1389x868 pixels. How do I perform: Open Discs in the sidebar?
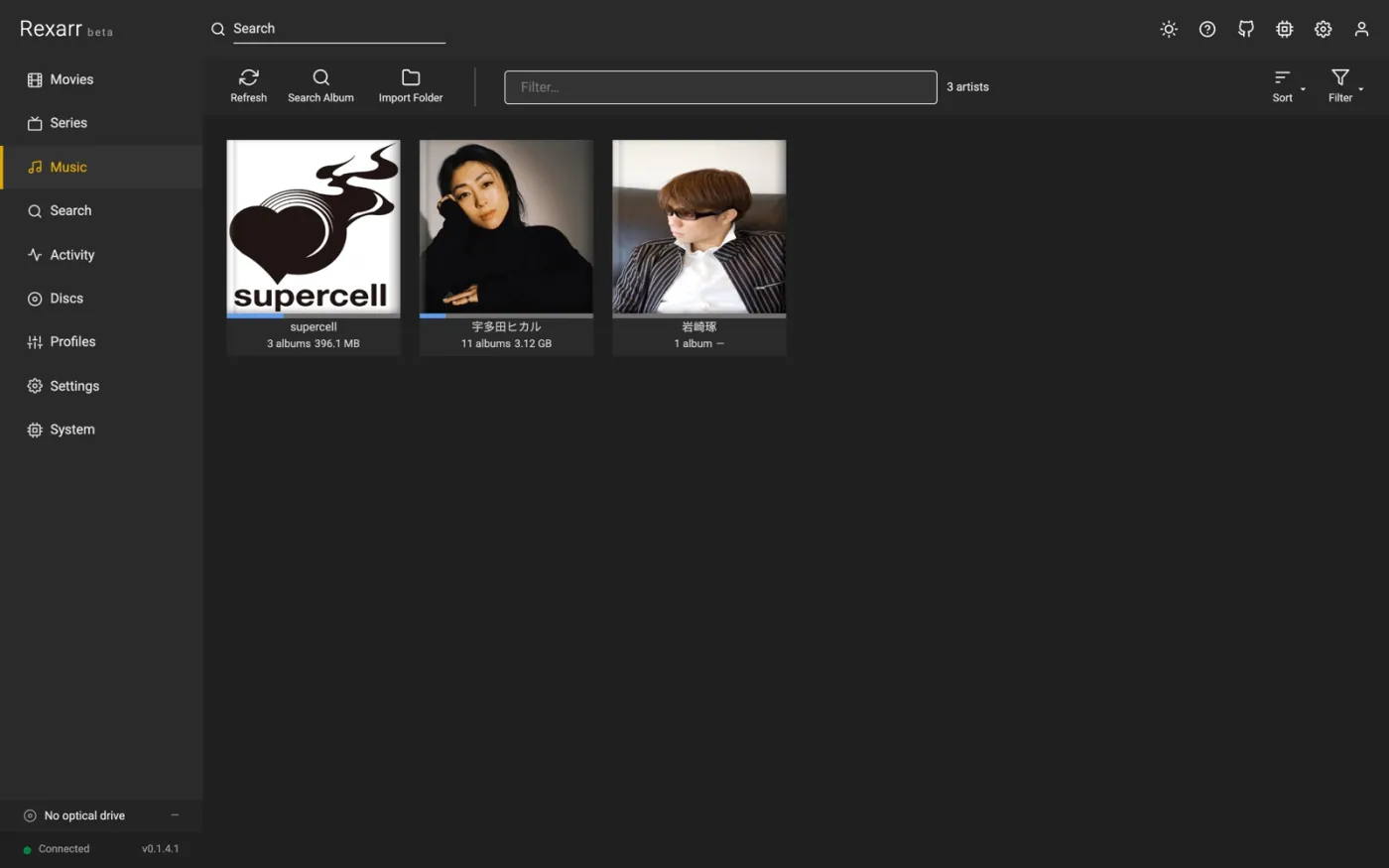pyautogui.click(x=101, y=299)
